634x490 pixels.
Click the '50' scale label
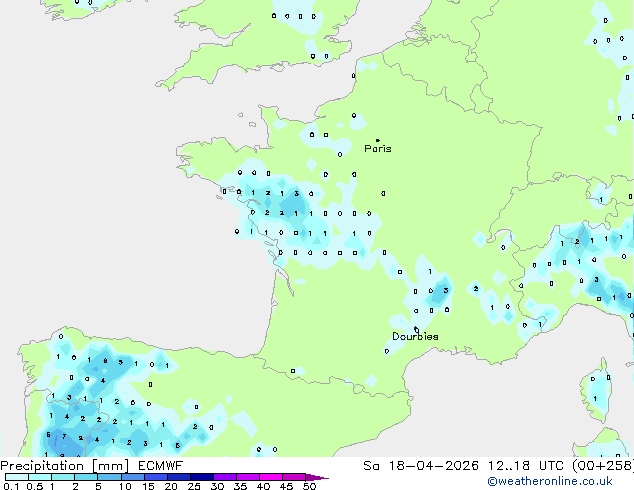(x=309, y=486)
